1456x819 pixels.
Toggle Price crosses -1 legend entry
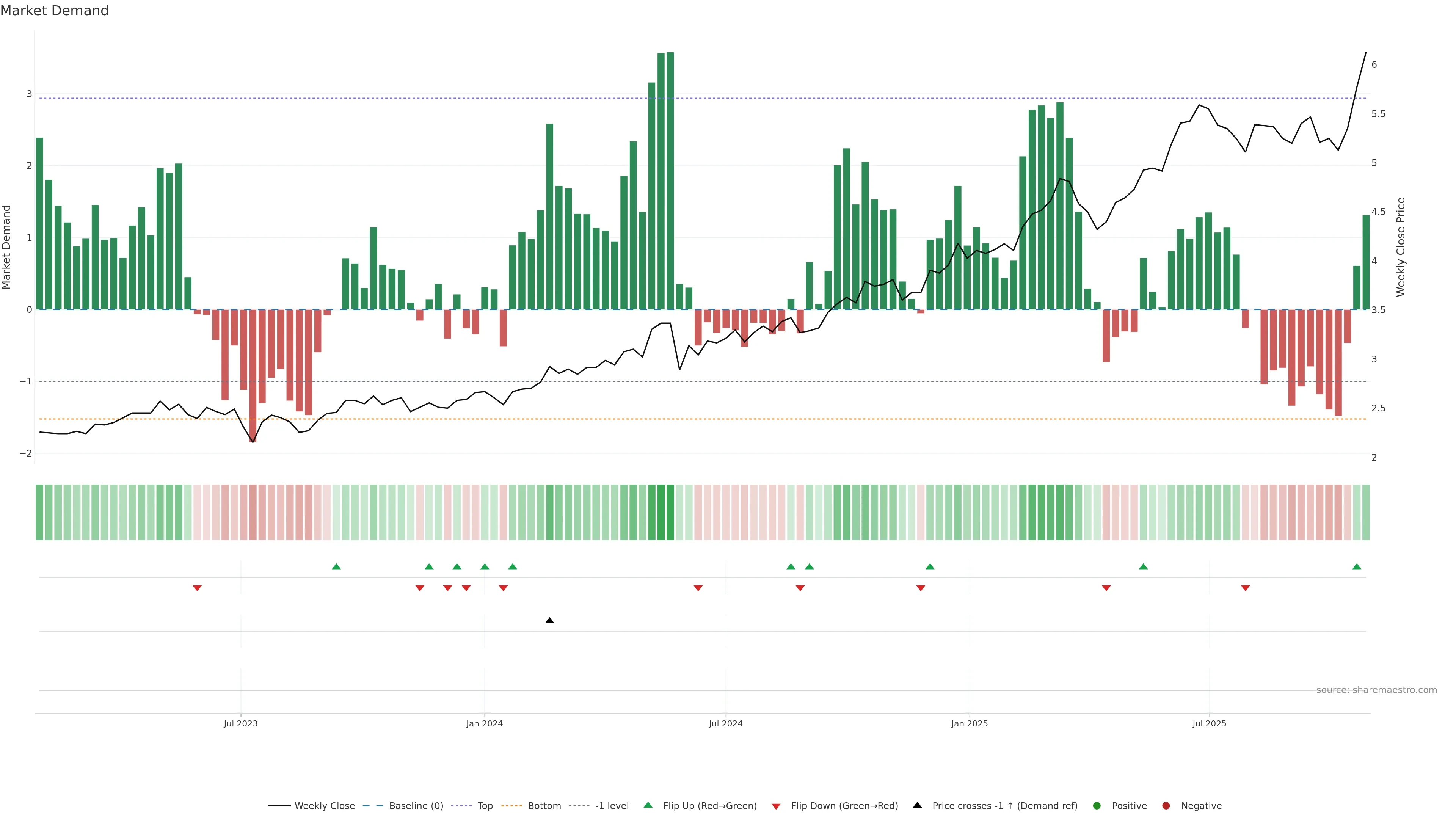point(1004,806)
